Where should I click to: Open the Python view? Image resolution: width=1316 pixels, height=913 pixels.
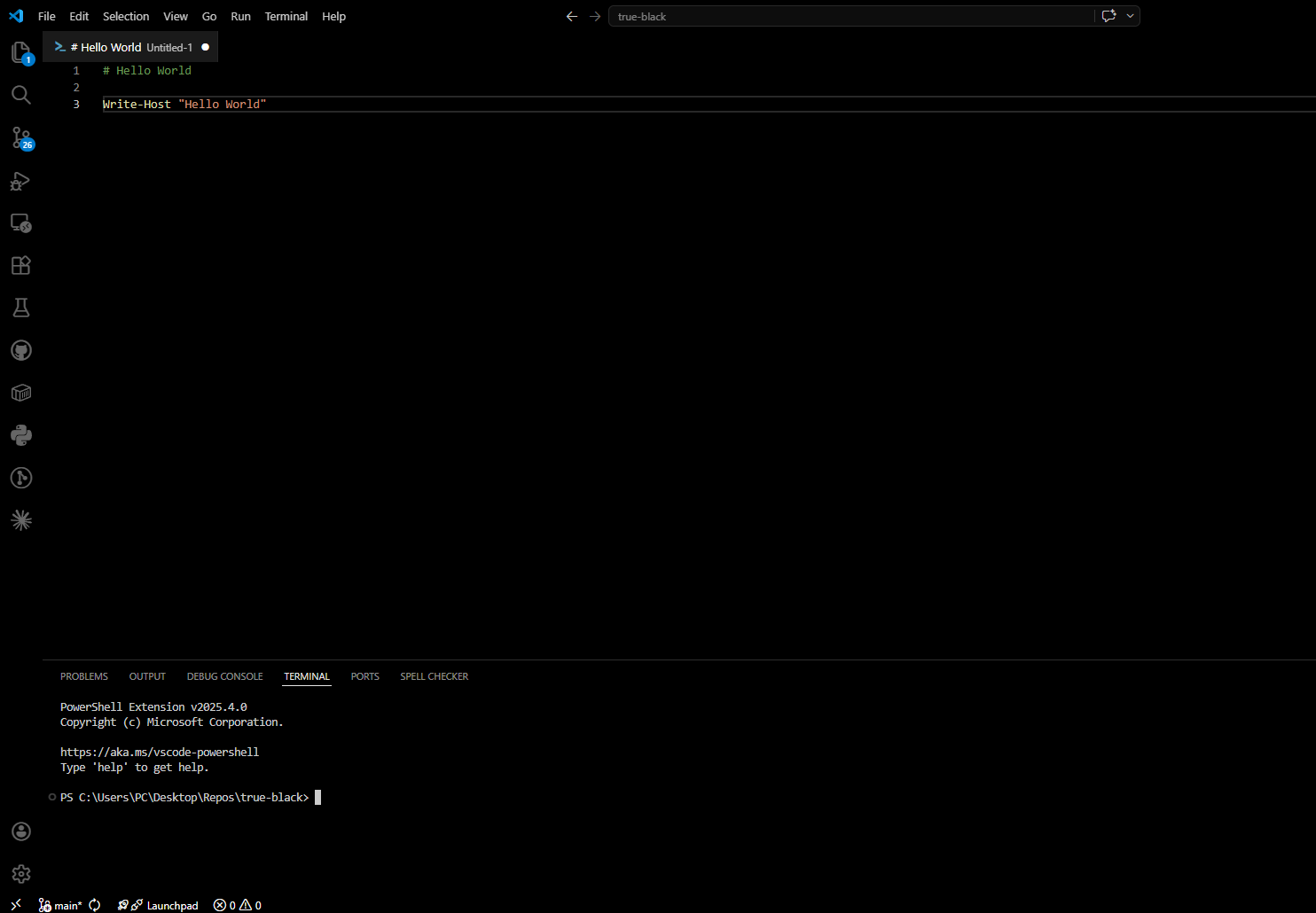(x=21, y=435)
